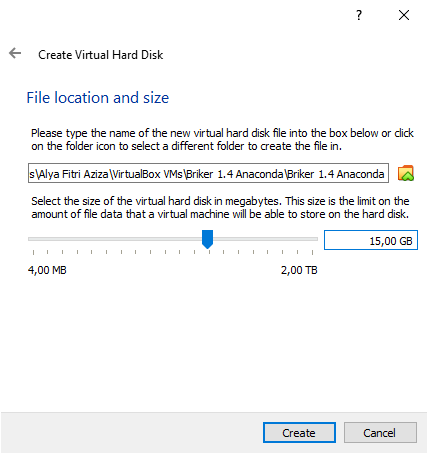Click slider track left of the handle

point(115,239)
